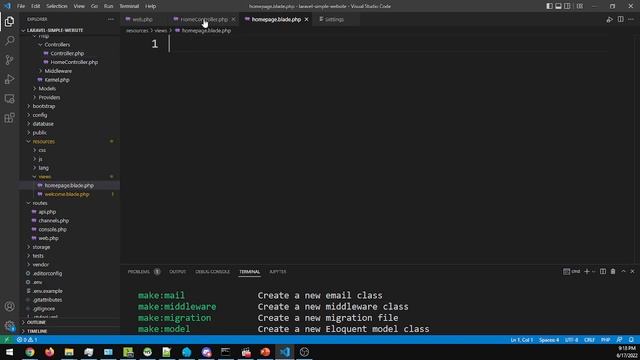Image resolution: width=640 pixels, height=360 pixels.
Task: Expand the Middleware folder
Action: (58, 71)
